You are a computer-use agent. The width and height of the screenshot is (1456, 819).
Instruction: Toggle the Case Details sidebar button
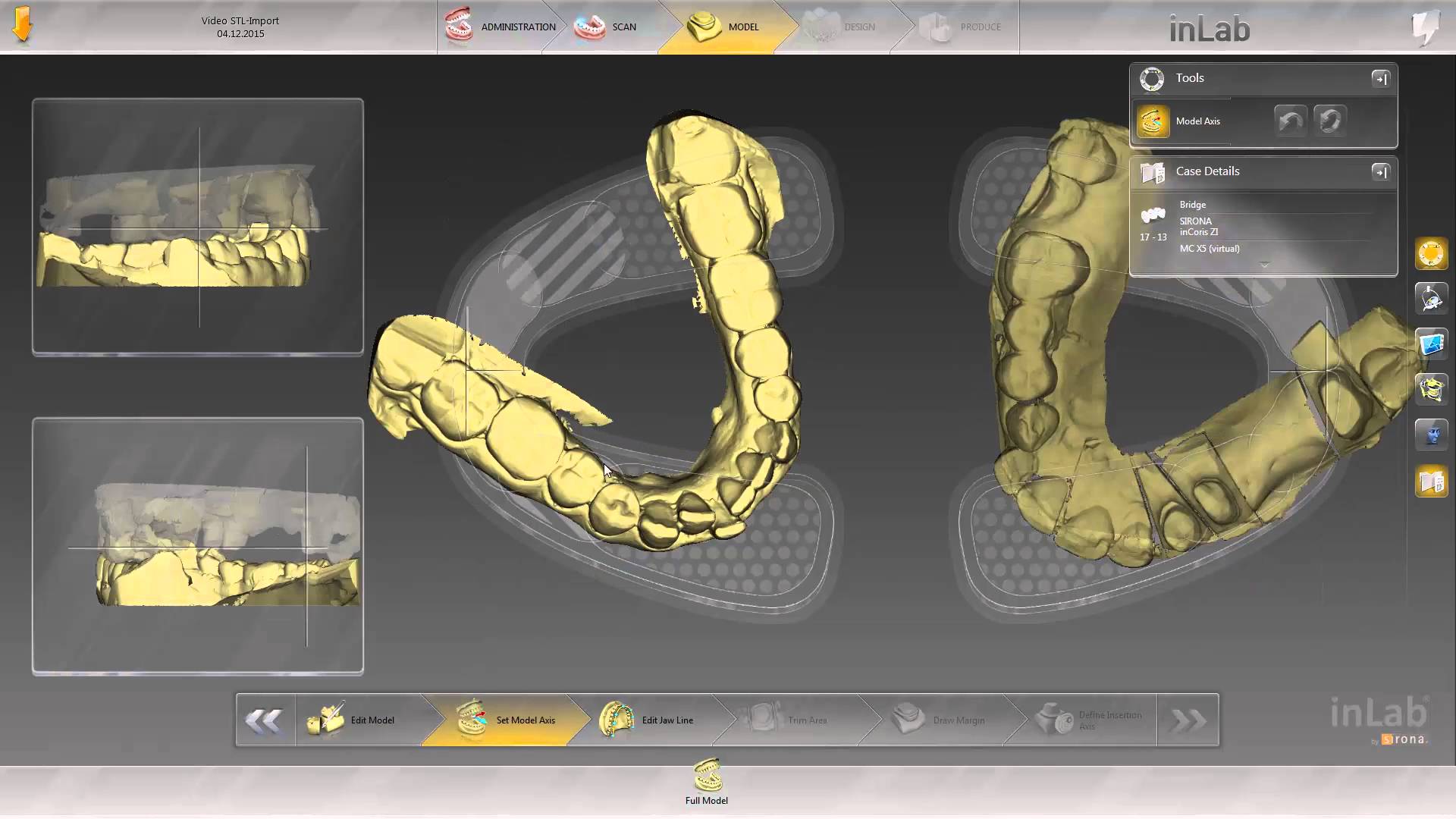[1431, 482]
